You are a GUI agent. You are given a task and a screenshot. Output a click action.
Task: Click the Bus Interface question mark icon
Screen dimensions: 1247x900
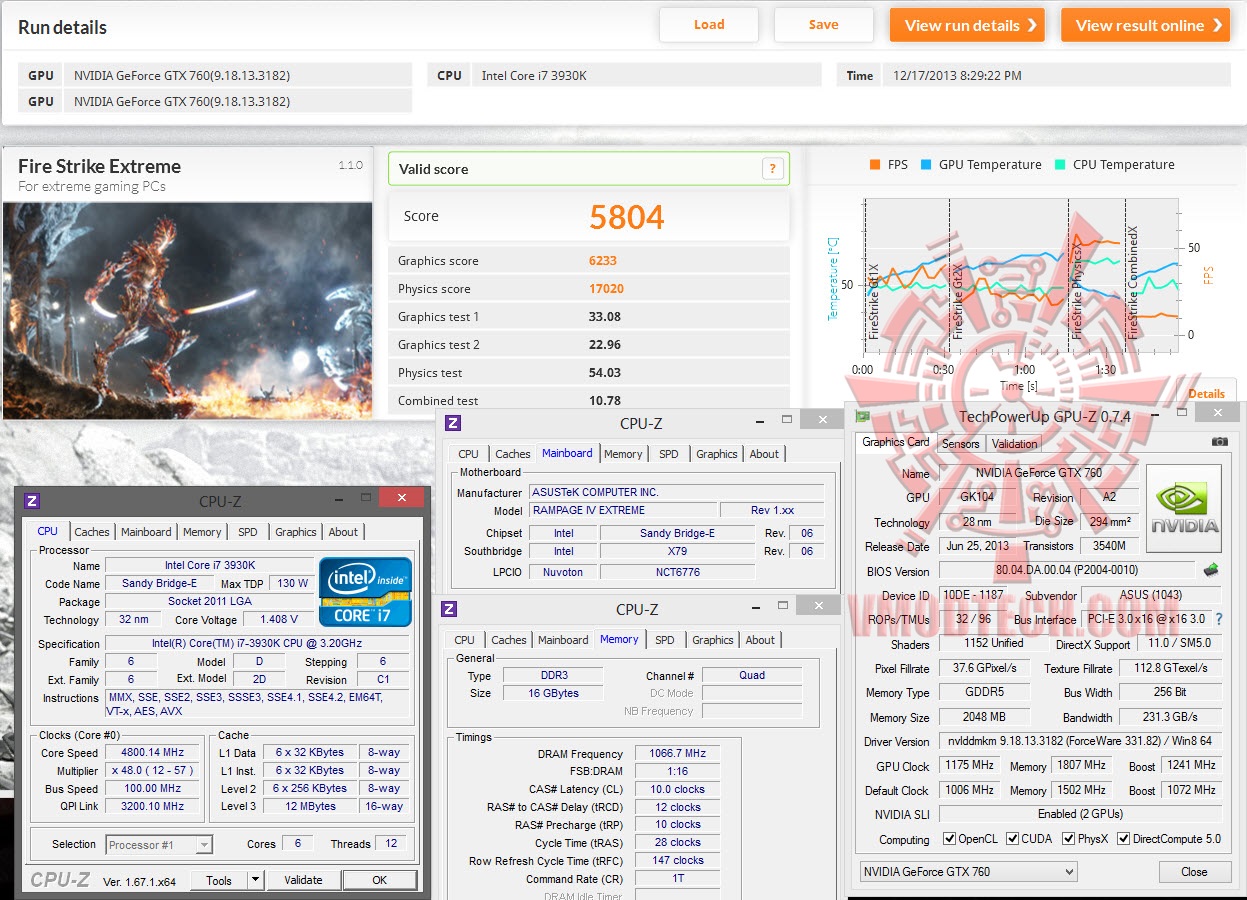(x=1218, y=619)
